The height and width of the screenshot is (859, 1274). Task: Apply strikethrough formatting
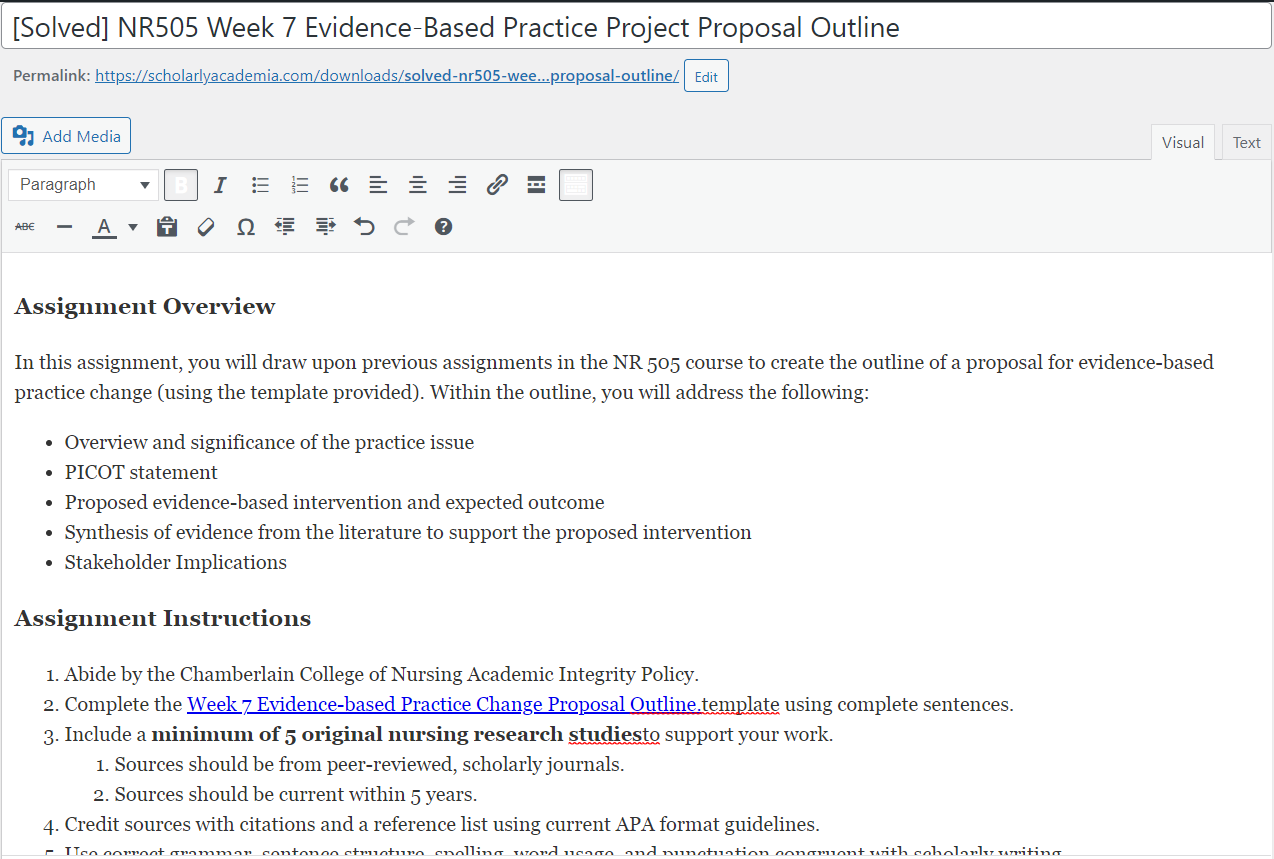25,227
